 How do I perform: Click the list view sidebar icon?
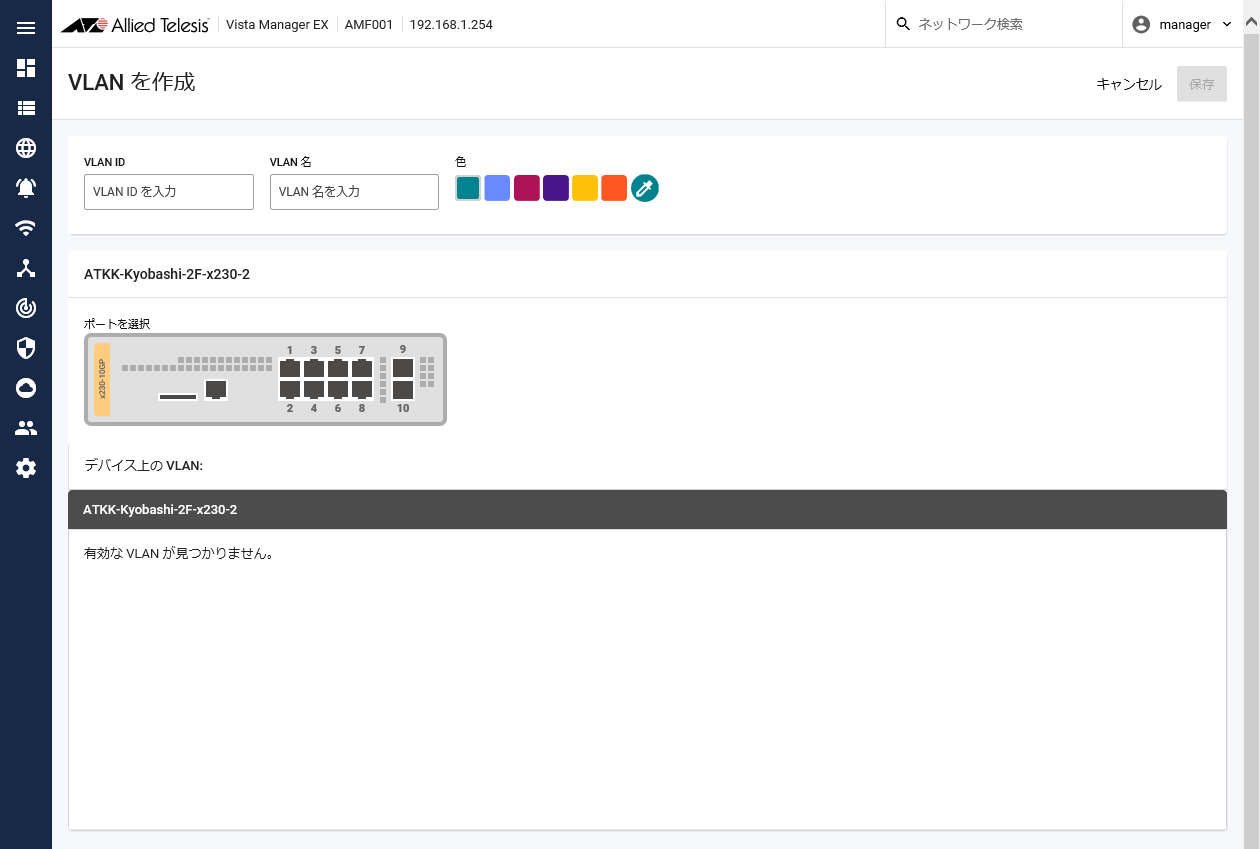[x=26, y=108]
